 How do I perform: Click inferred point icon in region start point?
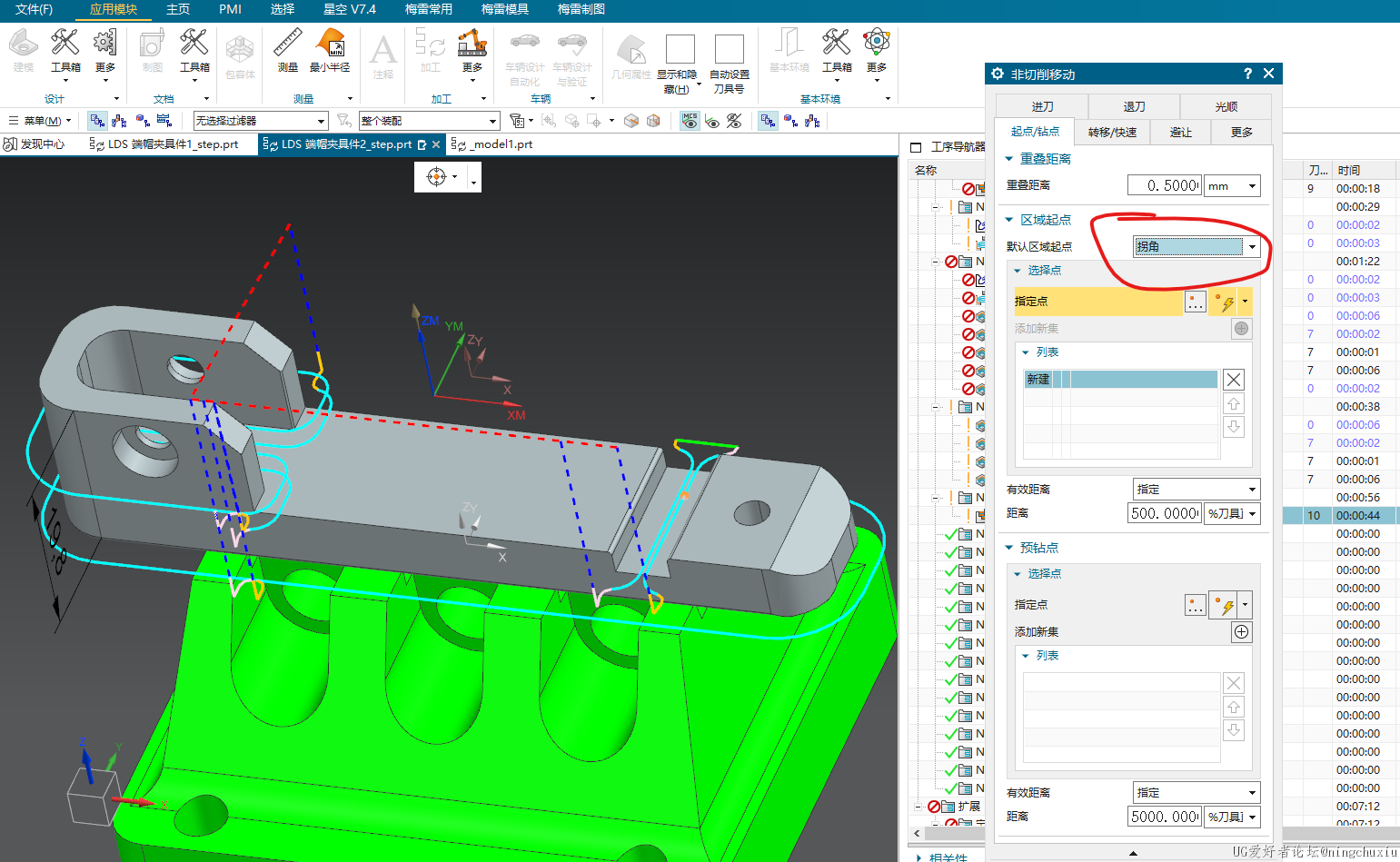1226,302
